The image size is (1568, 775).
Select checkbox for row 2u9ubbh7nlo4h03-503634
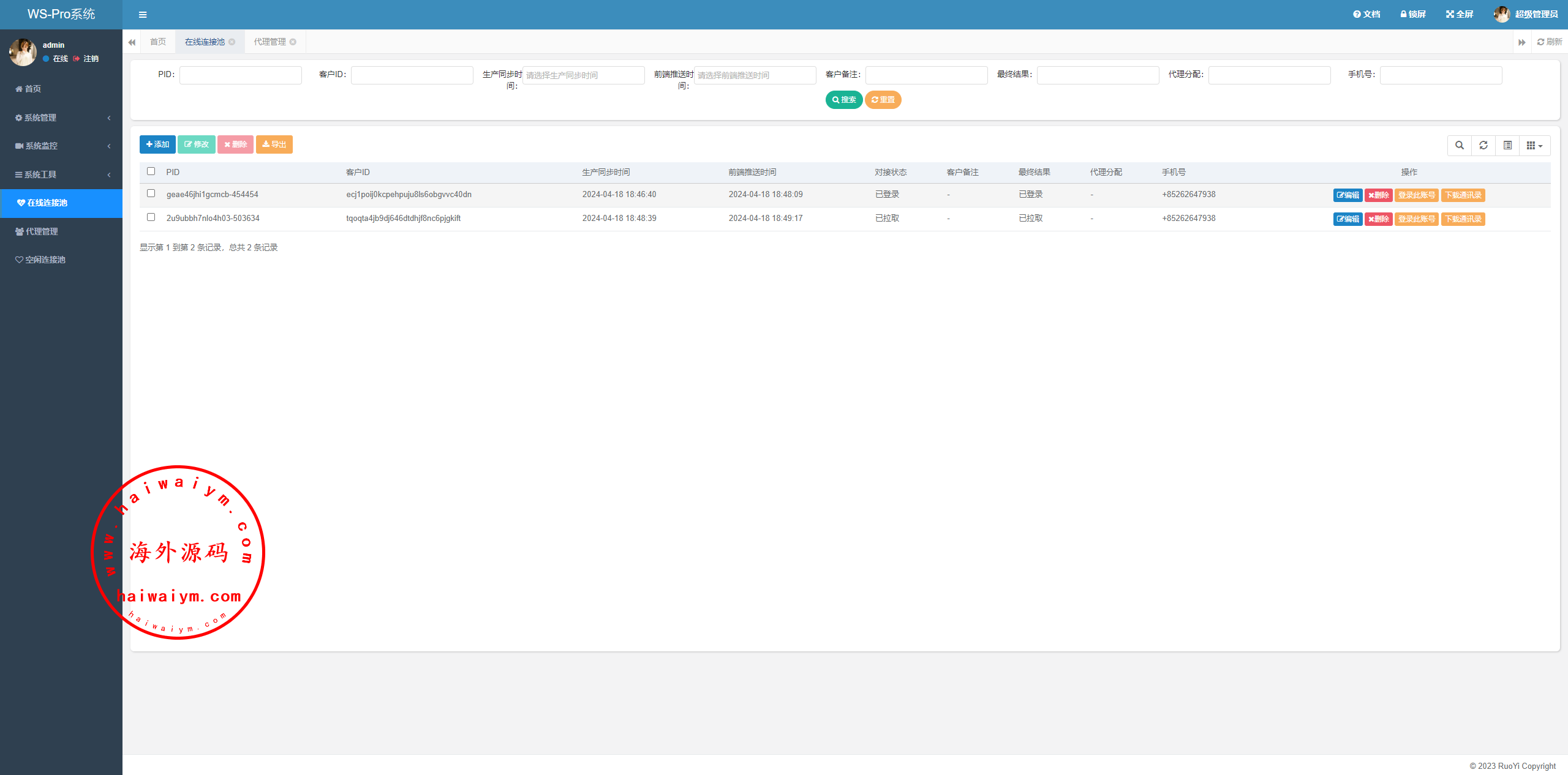tap(151, 217)
